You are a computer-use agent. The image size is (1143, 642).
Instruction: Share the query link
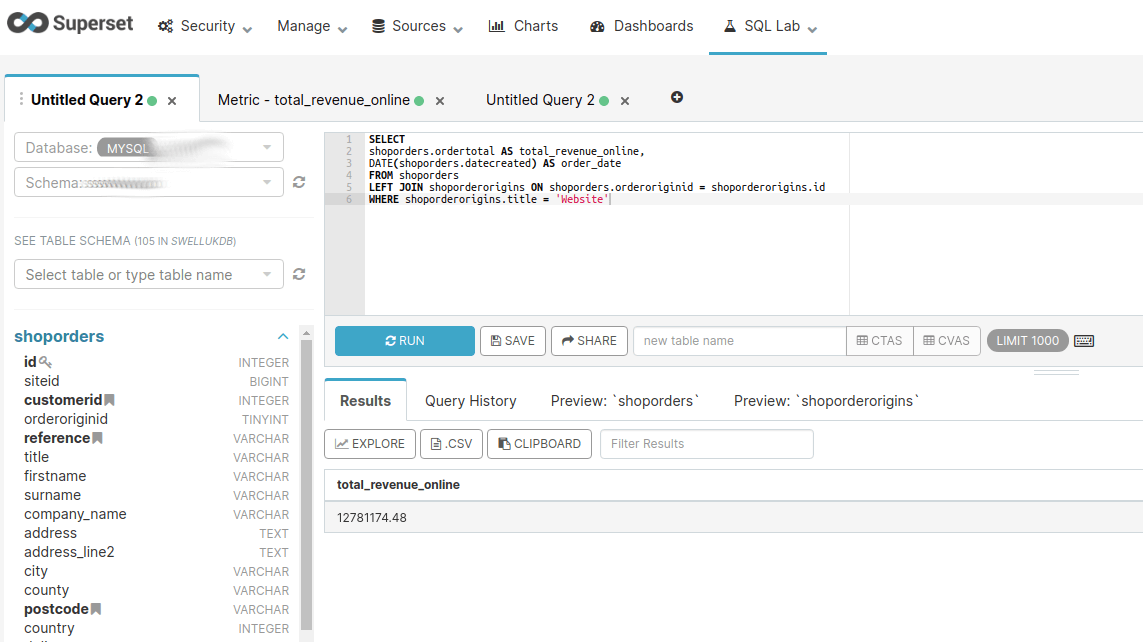[x=589, y=341]
